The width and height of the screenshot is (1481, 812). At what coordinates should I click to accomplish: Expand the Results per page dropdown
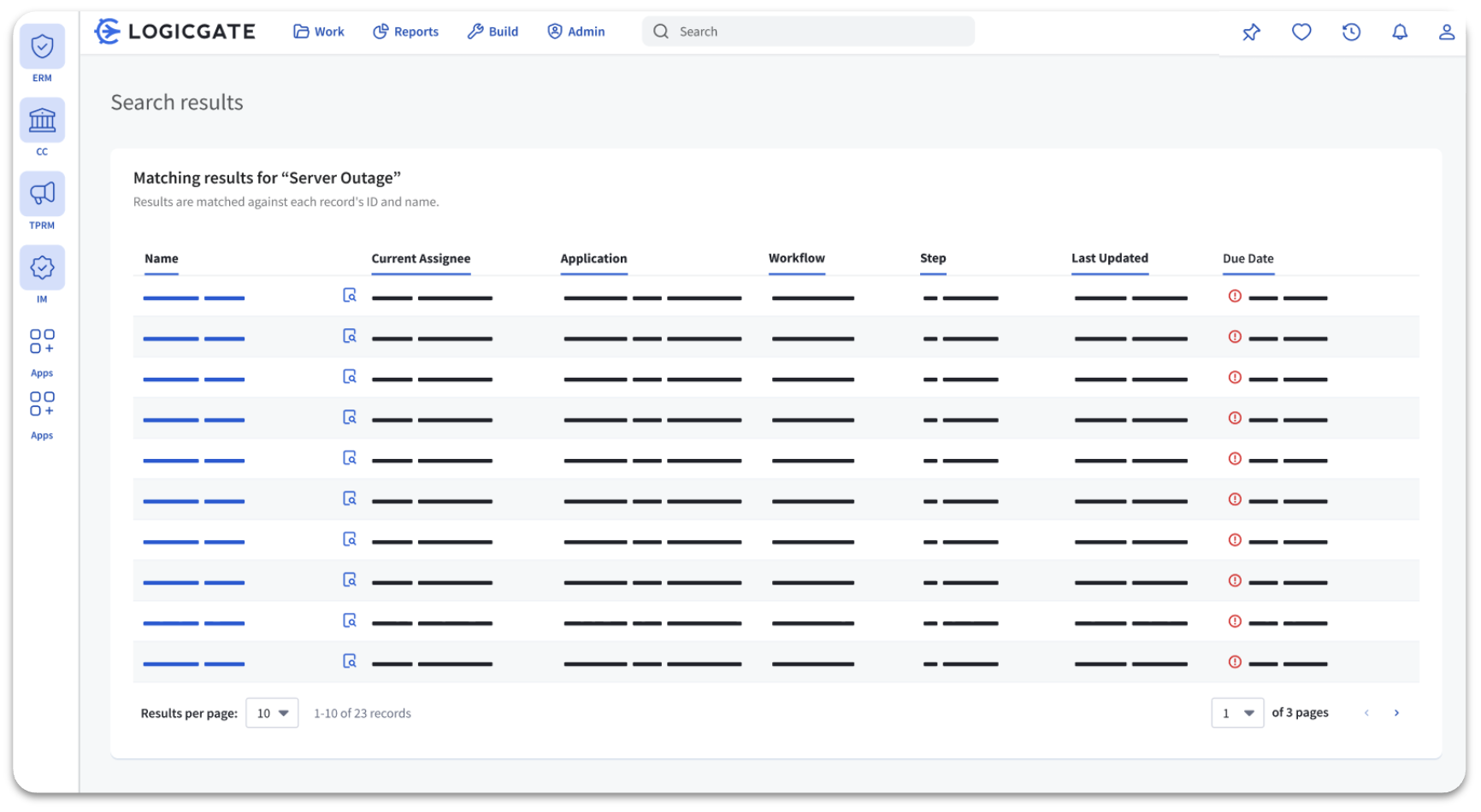click(x=272, y=713)
